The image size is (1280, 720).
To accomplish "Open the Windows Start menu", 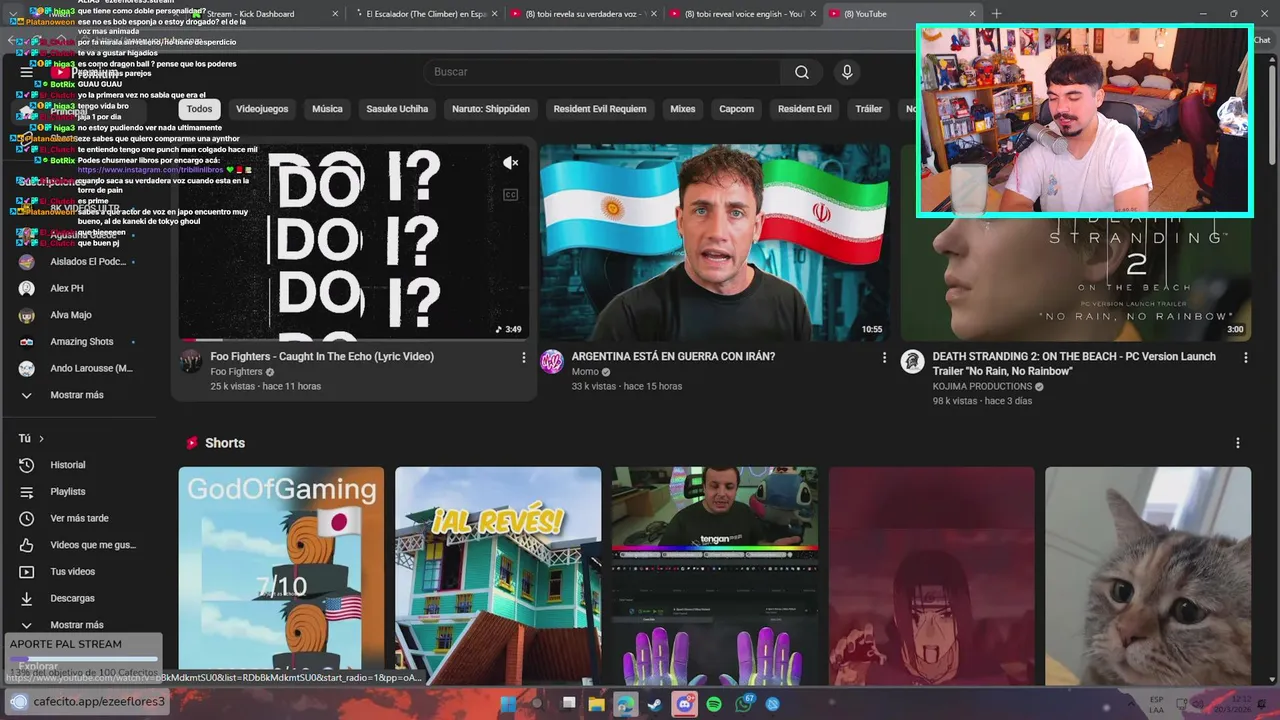I will click(x=508, y=704).
